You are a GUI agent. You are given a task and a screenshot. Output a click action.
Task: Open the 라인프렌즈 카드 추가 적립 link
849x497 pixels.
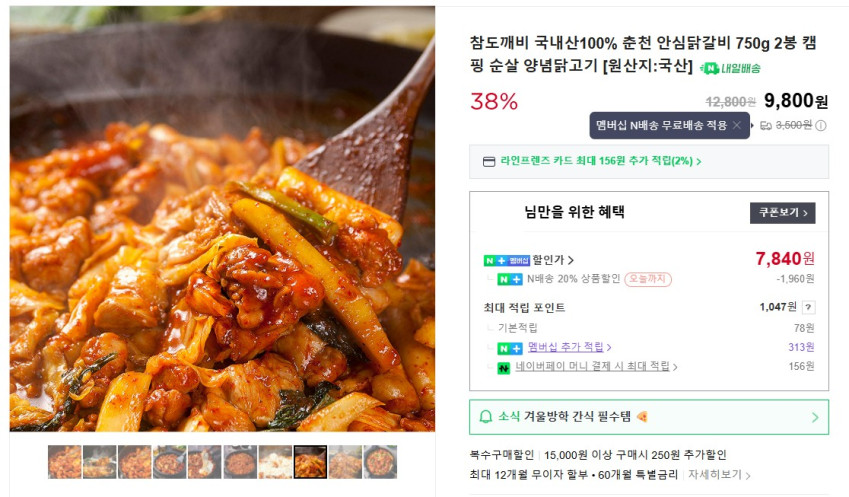tap(600, 161)
